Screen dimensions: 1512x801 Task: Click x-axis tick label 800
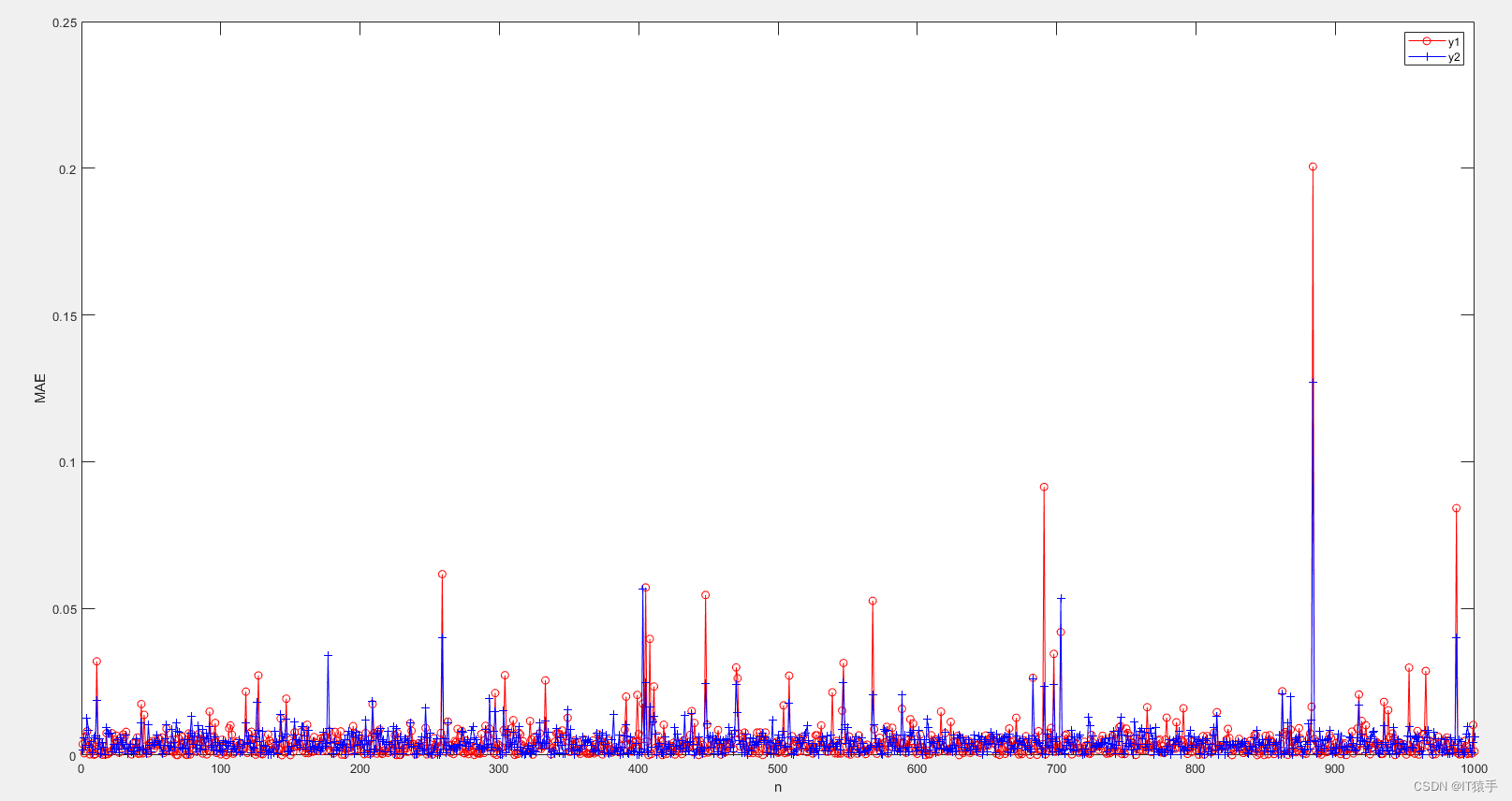point(1195,769)
